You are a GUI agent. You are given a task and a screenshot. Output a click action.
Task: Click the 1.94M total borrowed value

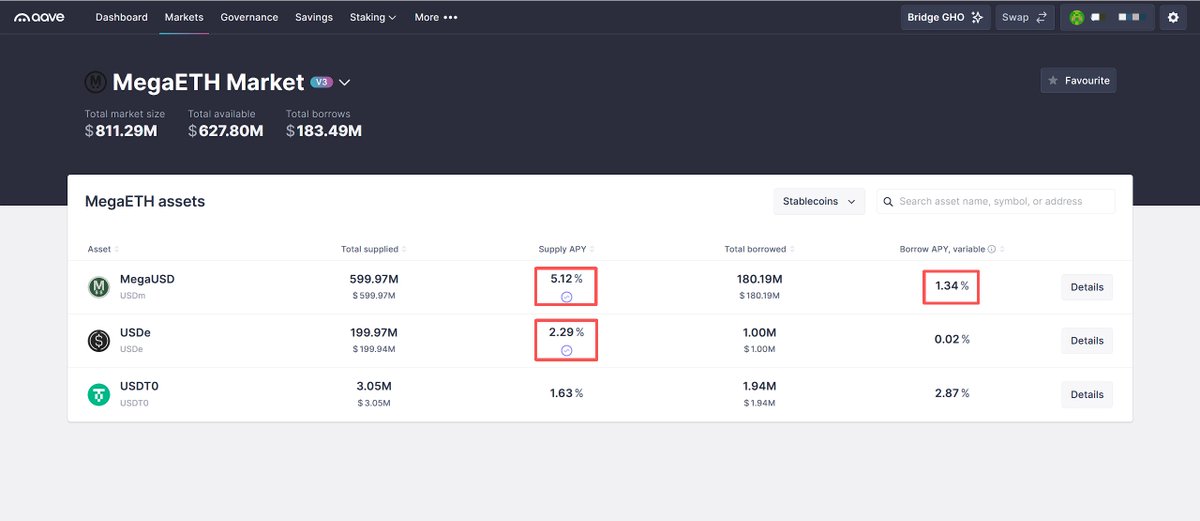point(759,386)
